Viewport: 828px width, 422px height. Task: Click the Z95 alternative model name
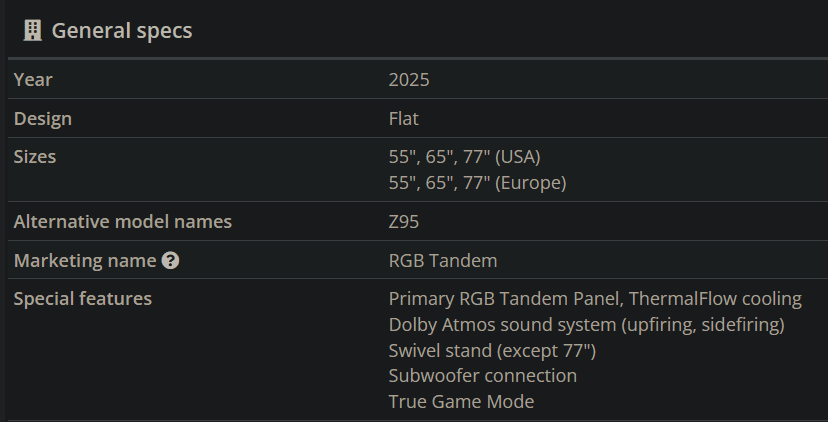[404, 221]
